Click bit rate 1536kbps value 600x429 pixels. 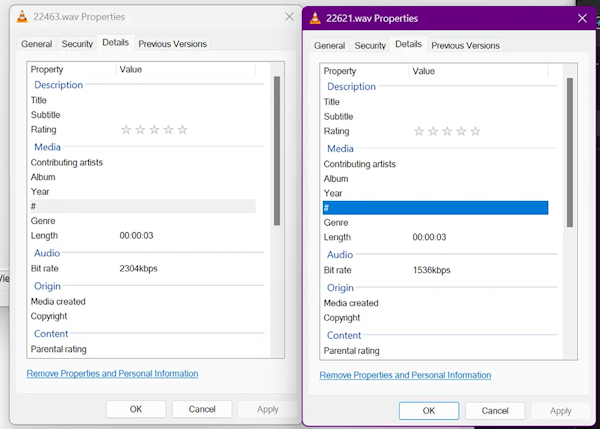(x=432, y=270)
